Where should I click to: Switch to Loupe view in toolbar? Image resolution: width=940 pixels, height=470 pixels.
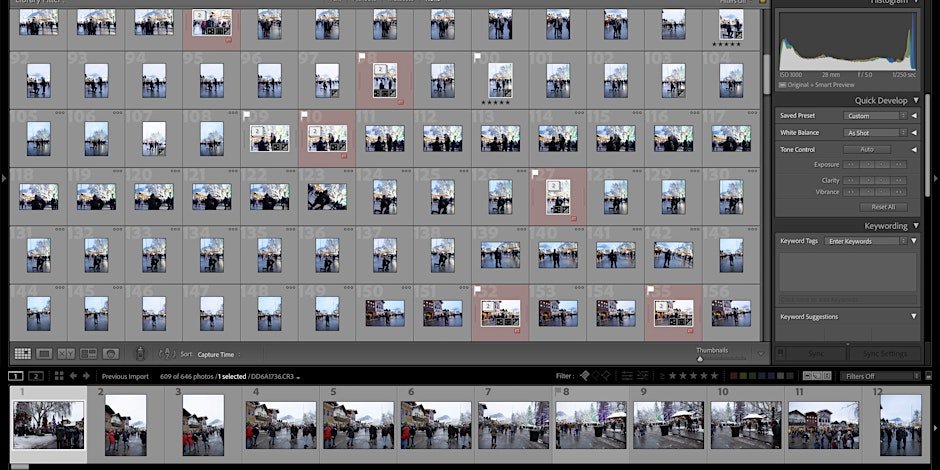(44, 354)
